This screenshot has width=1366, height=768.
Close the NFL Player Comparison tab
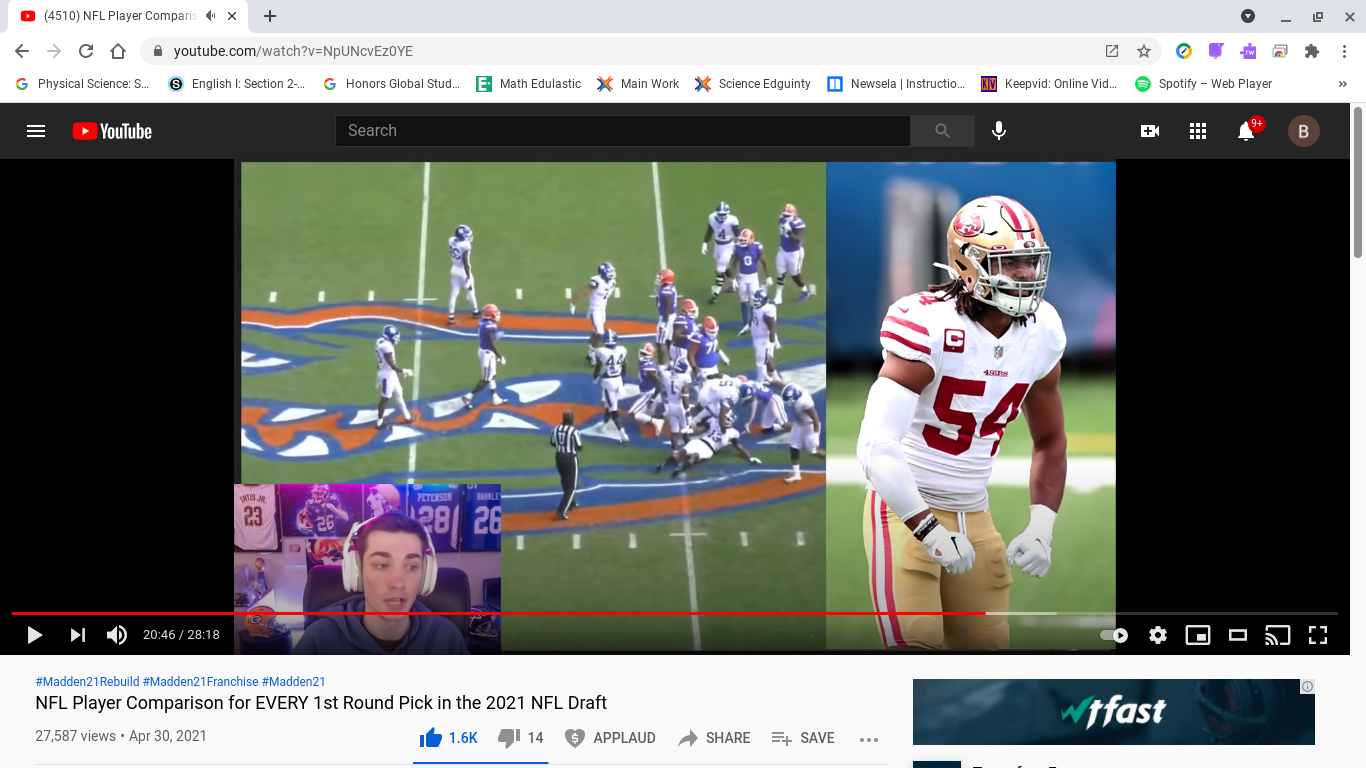(x=232, y=16)
